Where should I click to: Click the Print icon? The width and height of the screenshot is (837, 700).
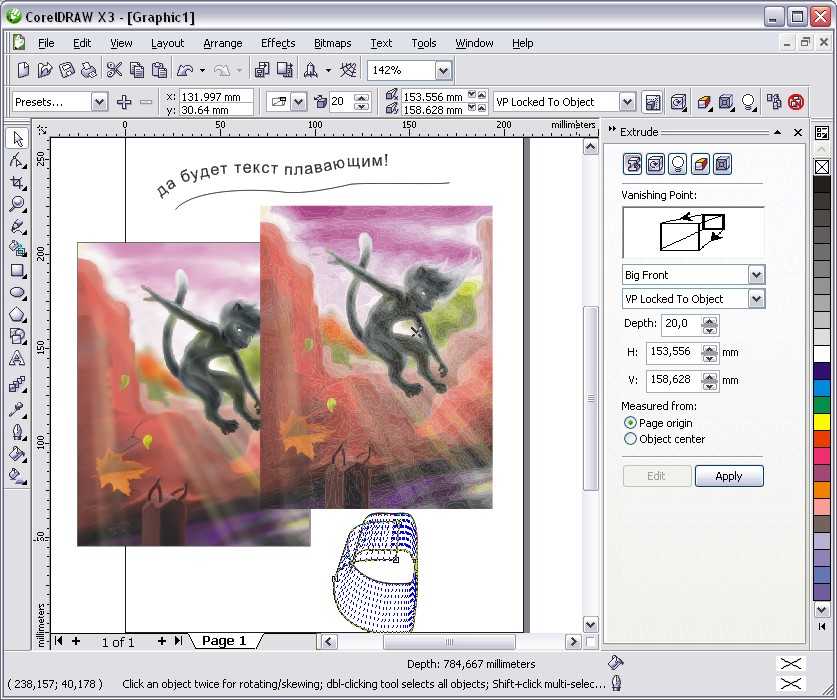click(x=89, y=70)
